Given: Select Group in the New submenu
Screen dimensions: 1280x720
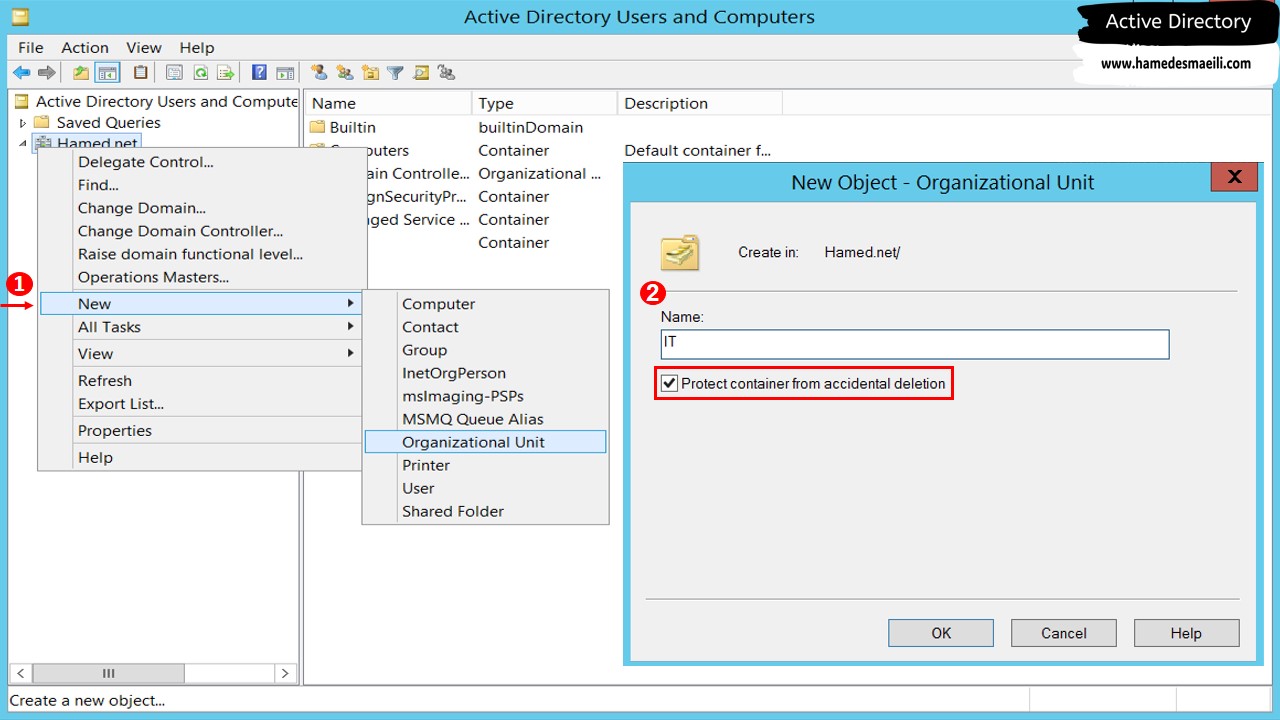Looking at the screenshot, I should point(485,350).
